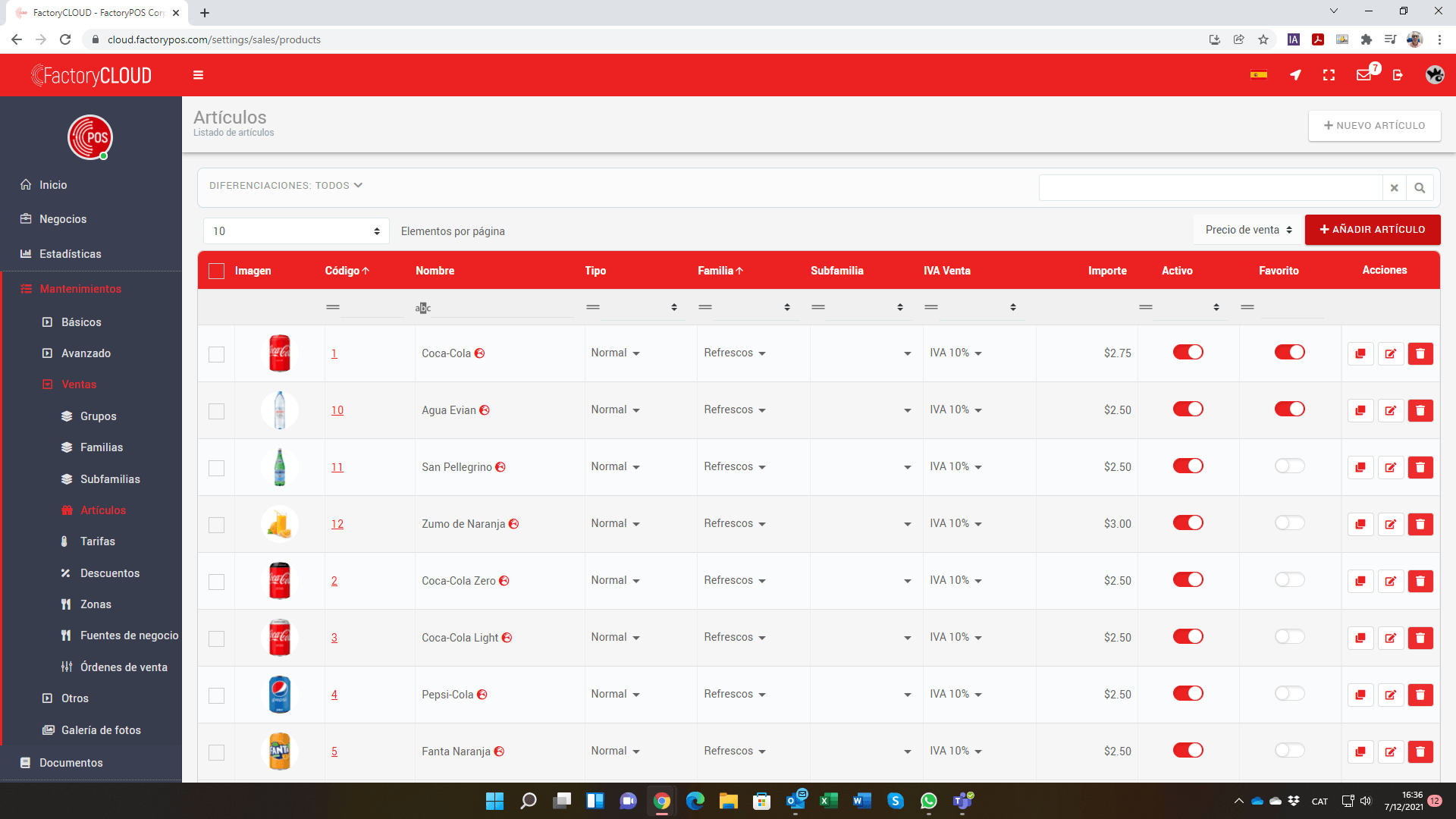Image resolution: width=1456 pixels, height=819 pixels.
Task: Open WhatsApp from the taskbar
Action: coord(929,801)
